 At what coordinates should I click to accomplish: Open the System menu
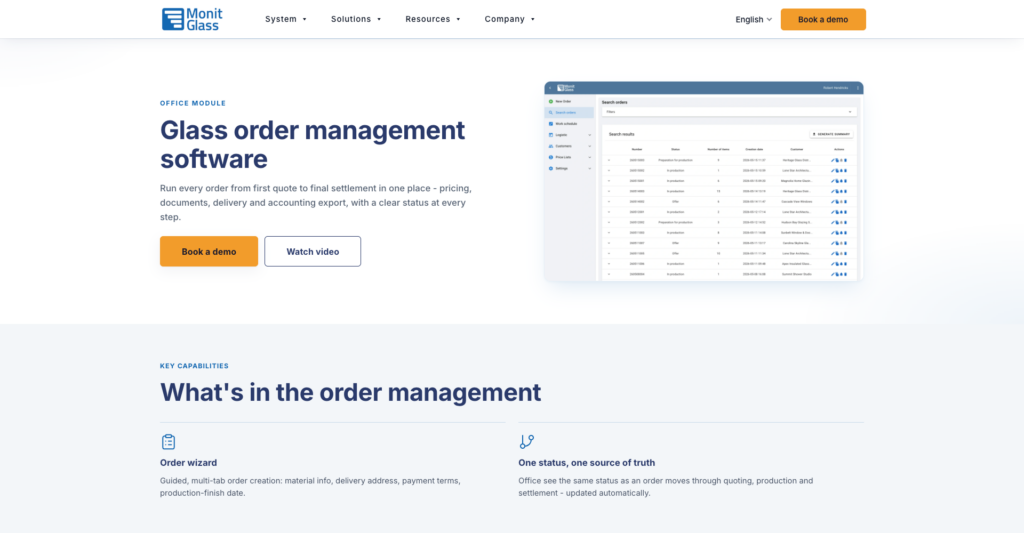(285, 19)
